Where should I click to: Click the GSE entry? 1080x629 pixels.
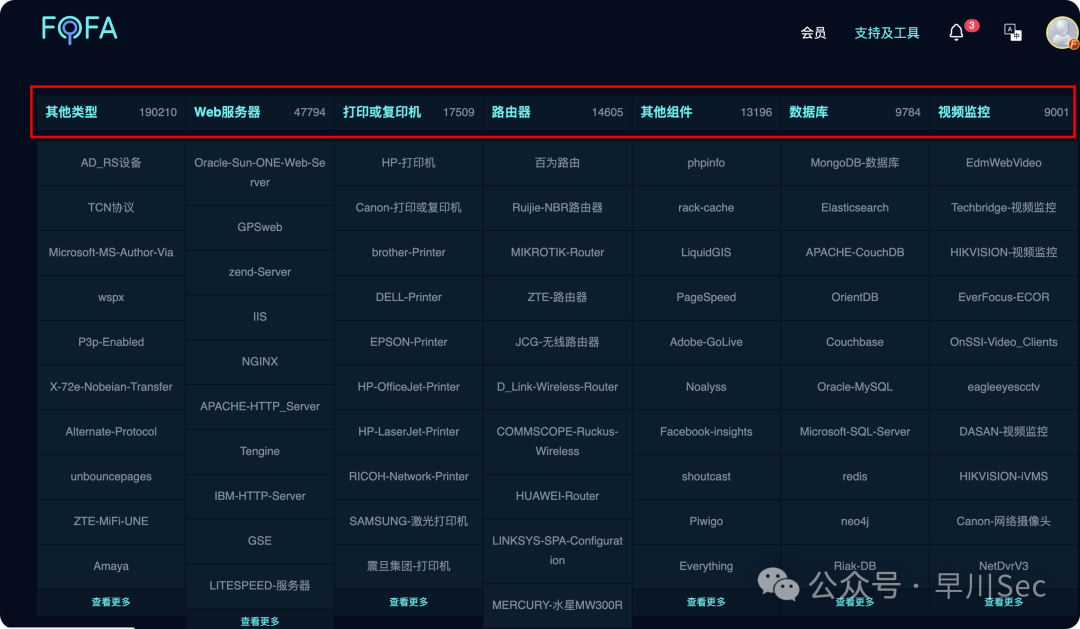(260, 541)
